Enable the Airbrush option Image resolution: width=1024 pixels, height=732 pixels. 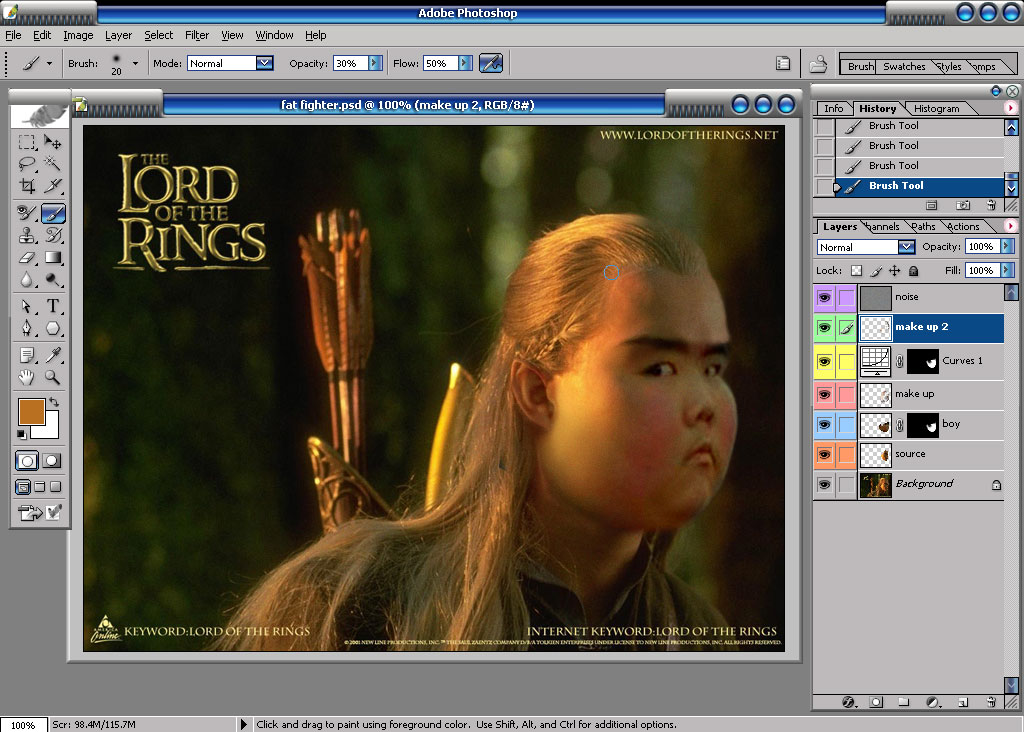(x=491, y=63)
